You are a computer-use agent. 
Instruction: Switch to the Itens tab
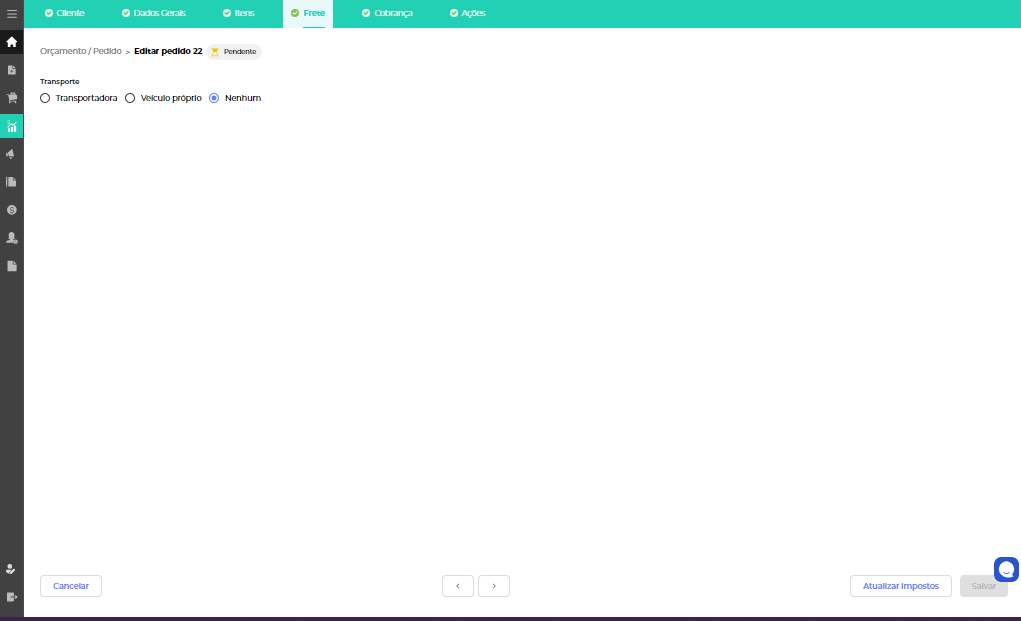[x=238, y=13]
